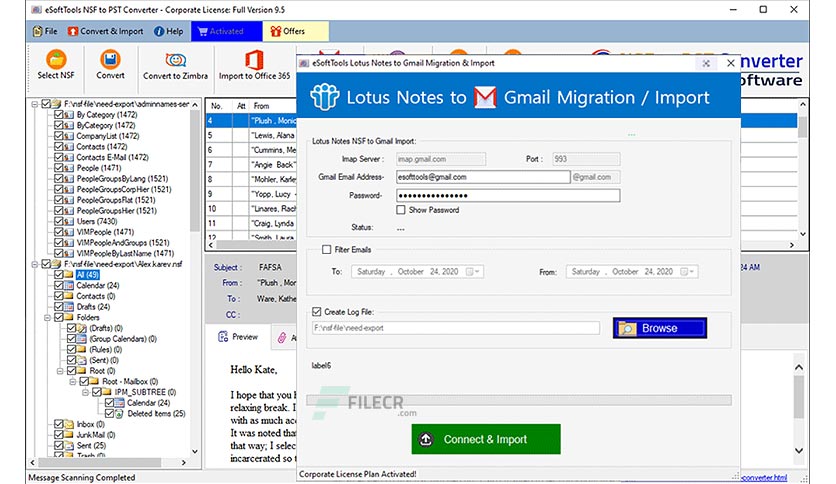Click the Gmail envelope logo icon
Screen dimensions: 836x484
[485, 98]
